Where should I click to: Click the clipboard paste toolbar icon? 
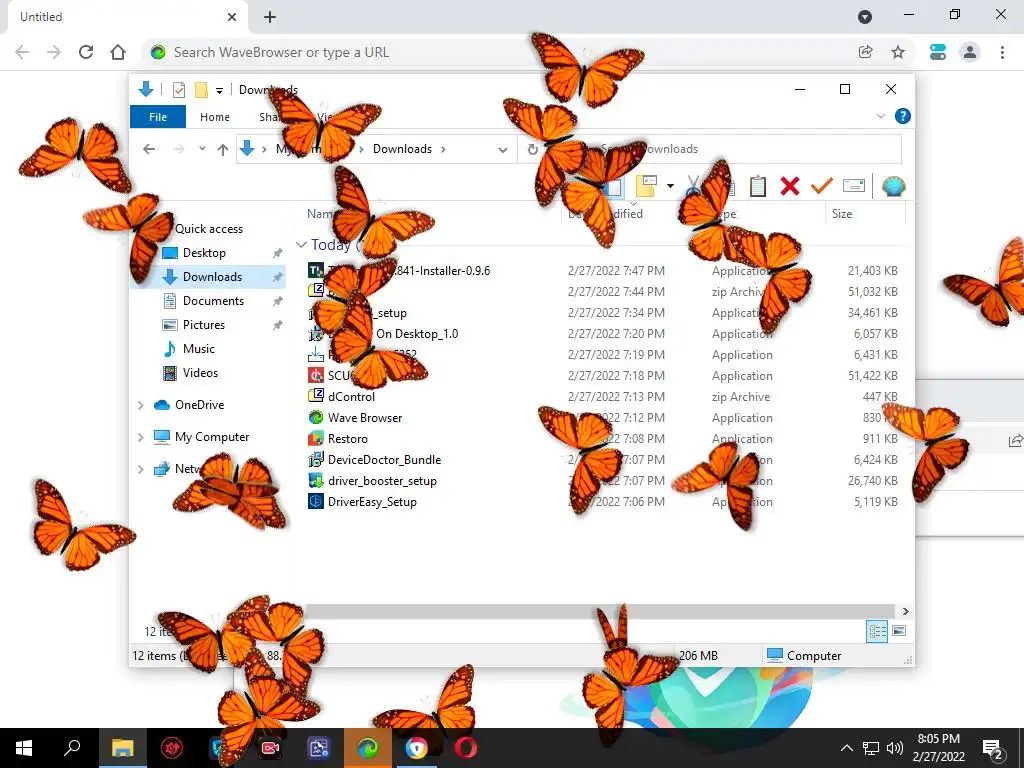pos(758,186)
